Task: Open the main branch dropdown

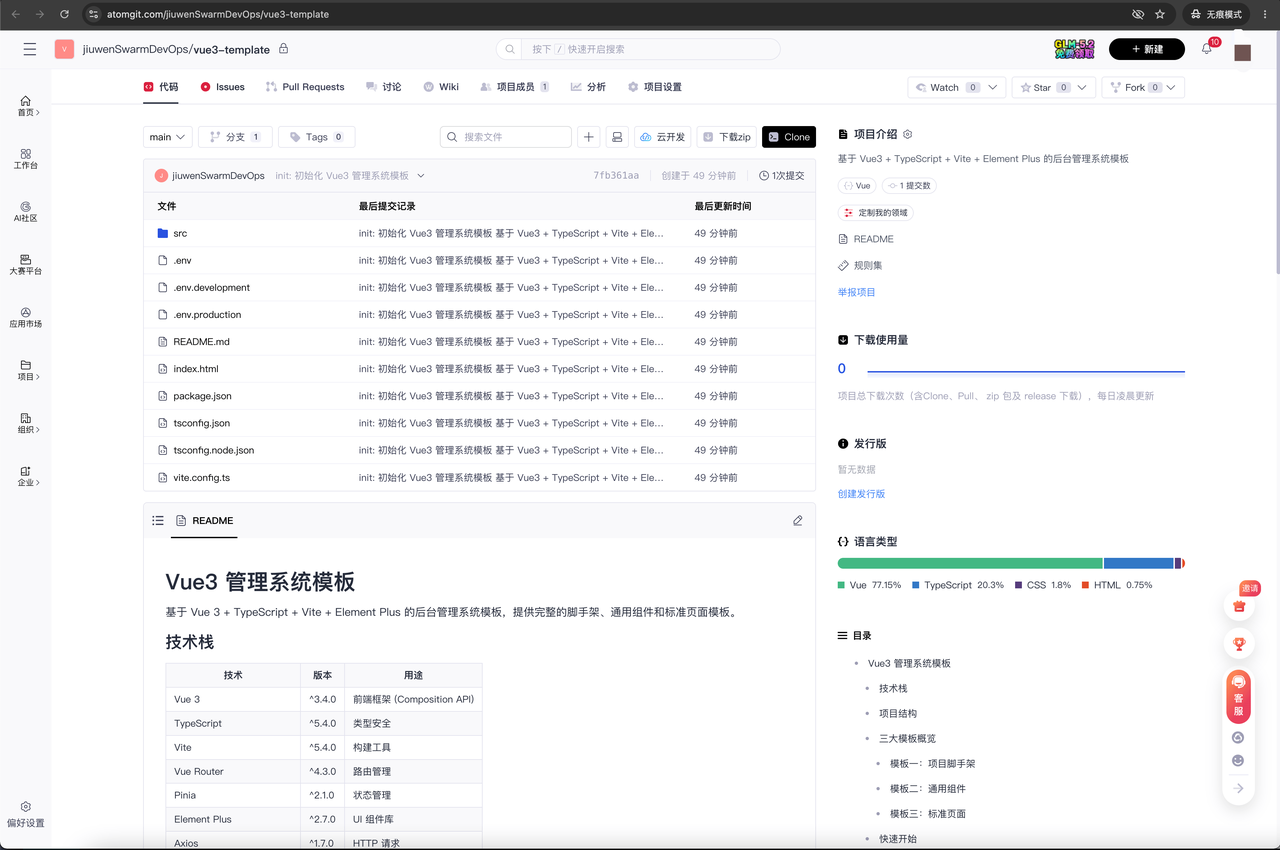Action: (x=167, y=137)
